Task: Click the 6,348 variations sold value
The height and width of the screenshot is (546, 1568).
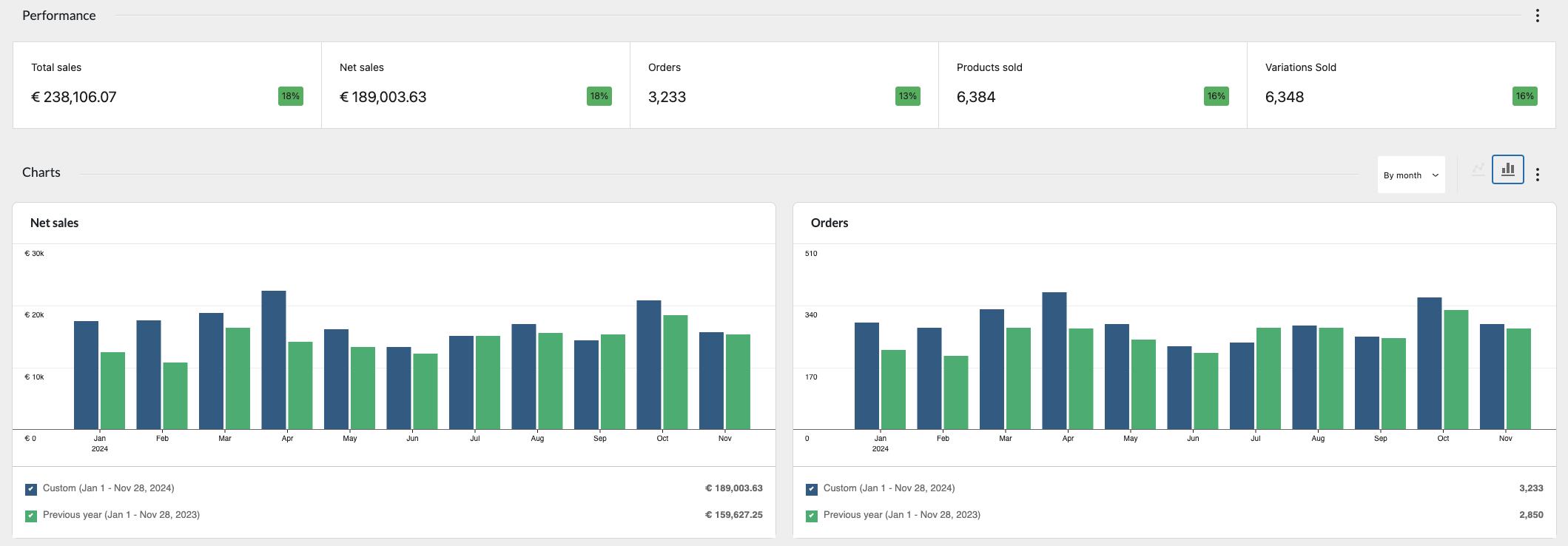Action: 1285,97
